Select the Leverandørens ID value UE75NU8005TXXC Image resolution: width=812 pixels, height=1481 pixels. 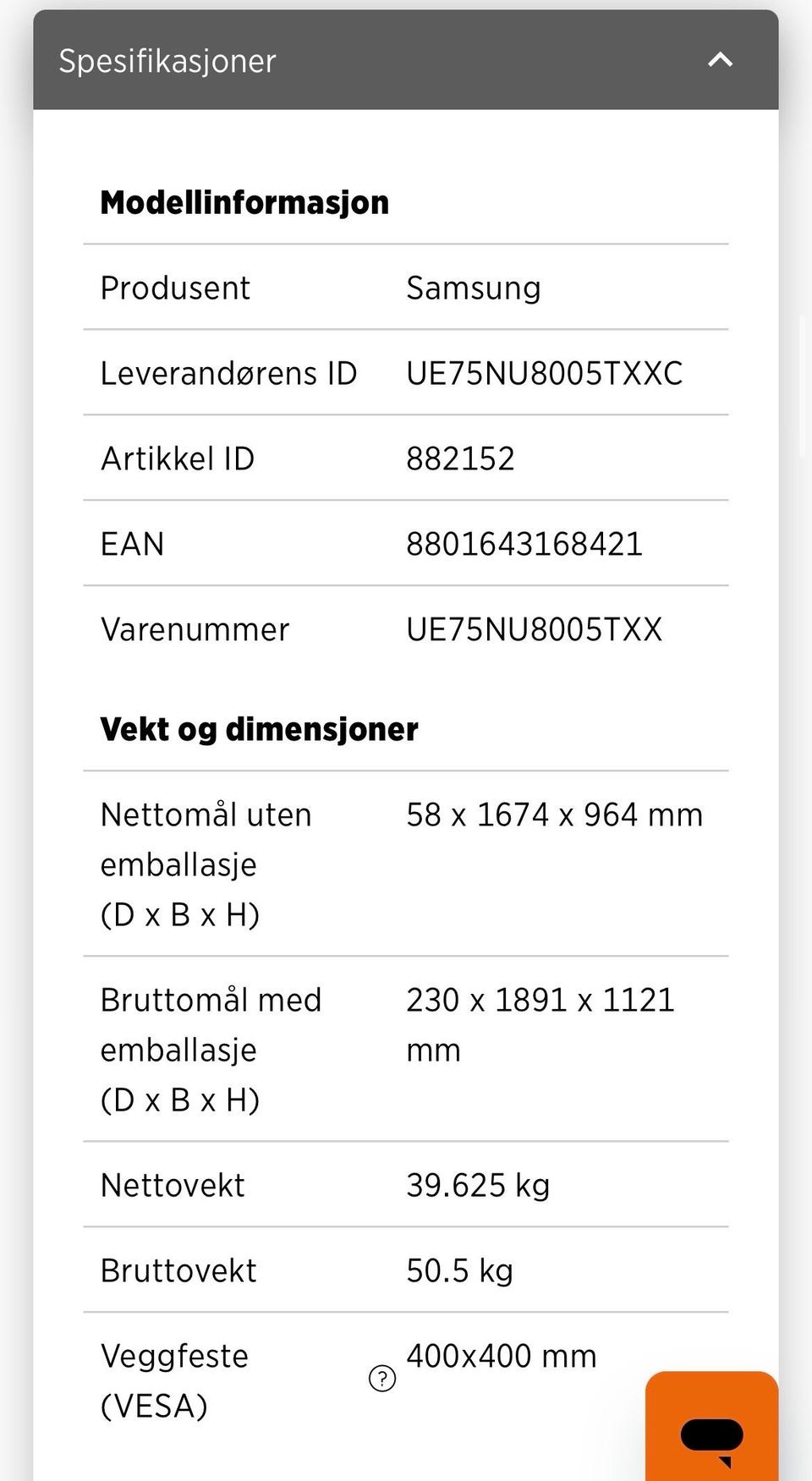click(x=544, y=373)
